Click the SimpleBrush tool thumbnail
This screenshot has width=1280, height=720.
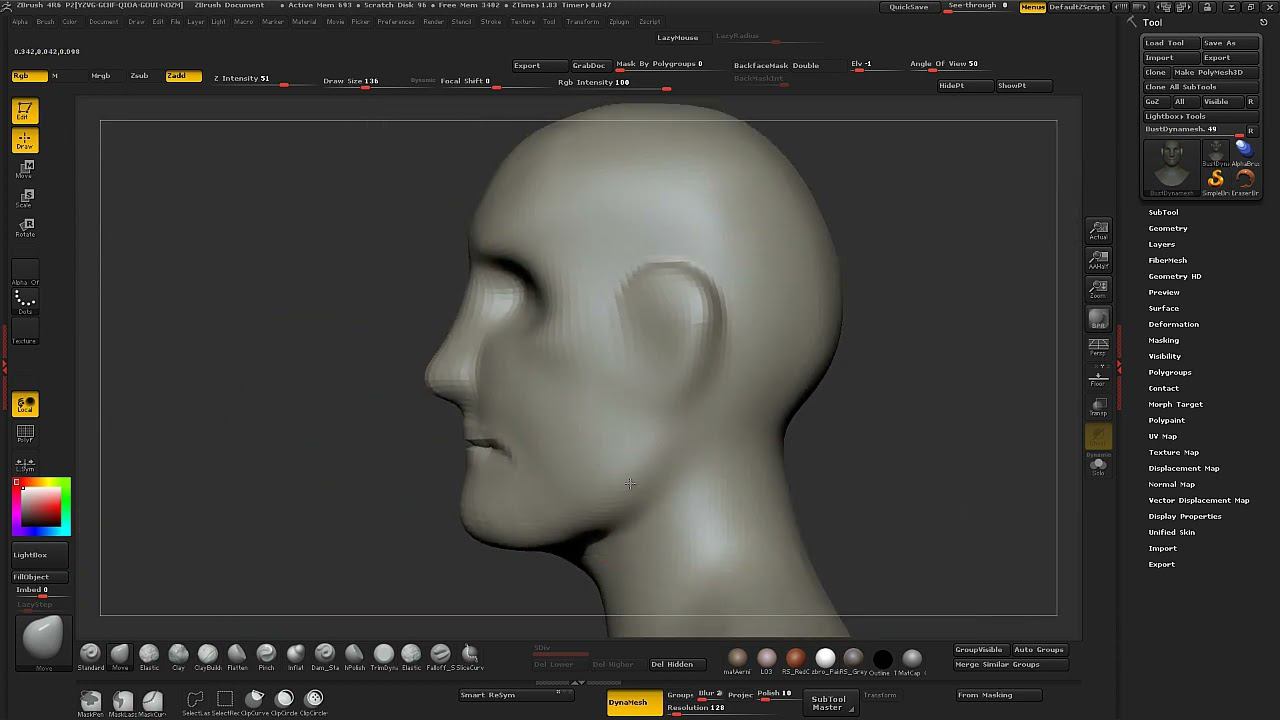click(1216, 180)
